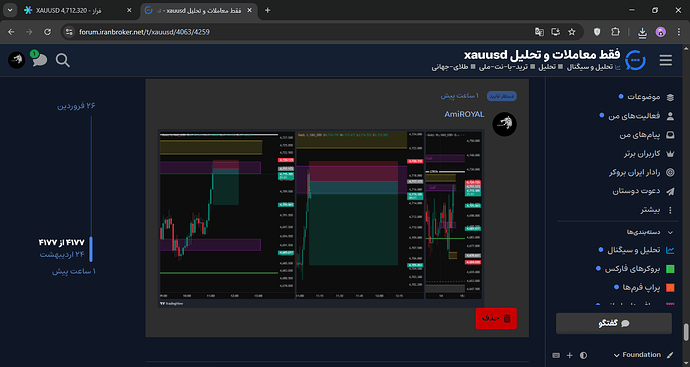Open the browser three-dot menu

(x=678, y=32)
